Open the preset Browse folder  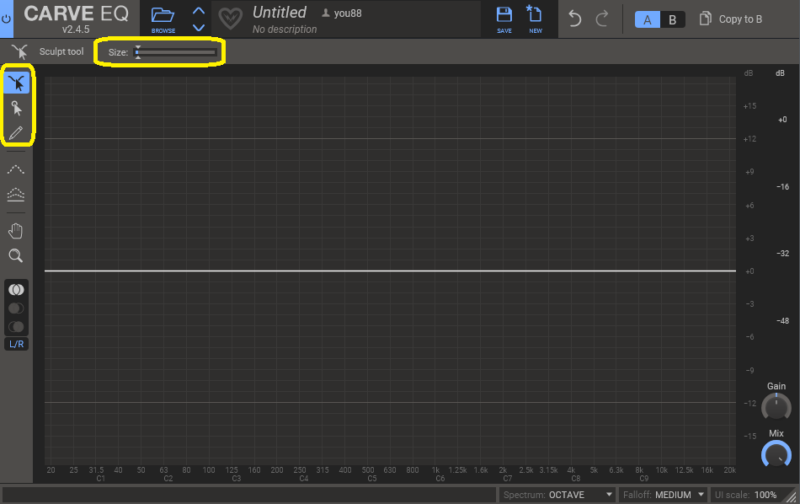pos(162,18)
